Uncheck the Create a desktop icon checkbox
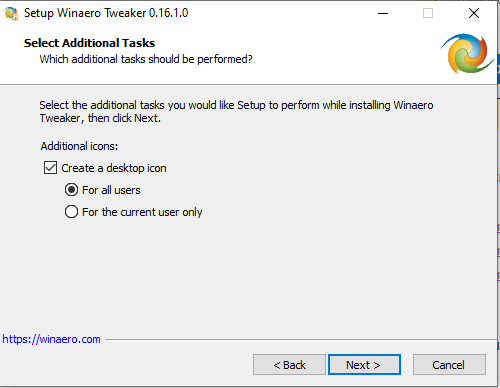This screenshot has height=388, width=500. click(x=50, y=168)
